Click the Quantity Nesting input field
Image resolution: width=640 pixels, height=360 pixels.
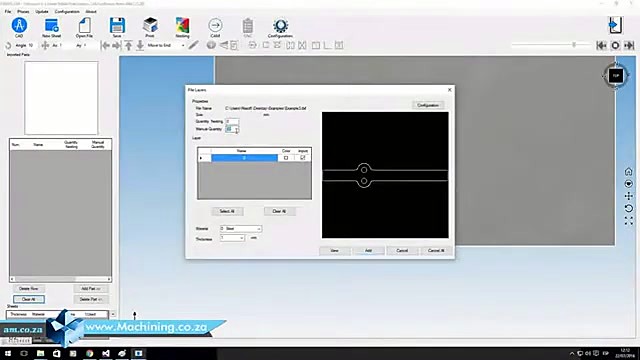click(x=232, y=121)
